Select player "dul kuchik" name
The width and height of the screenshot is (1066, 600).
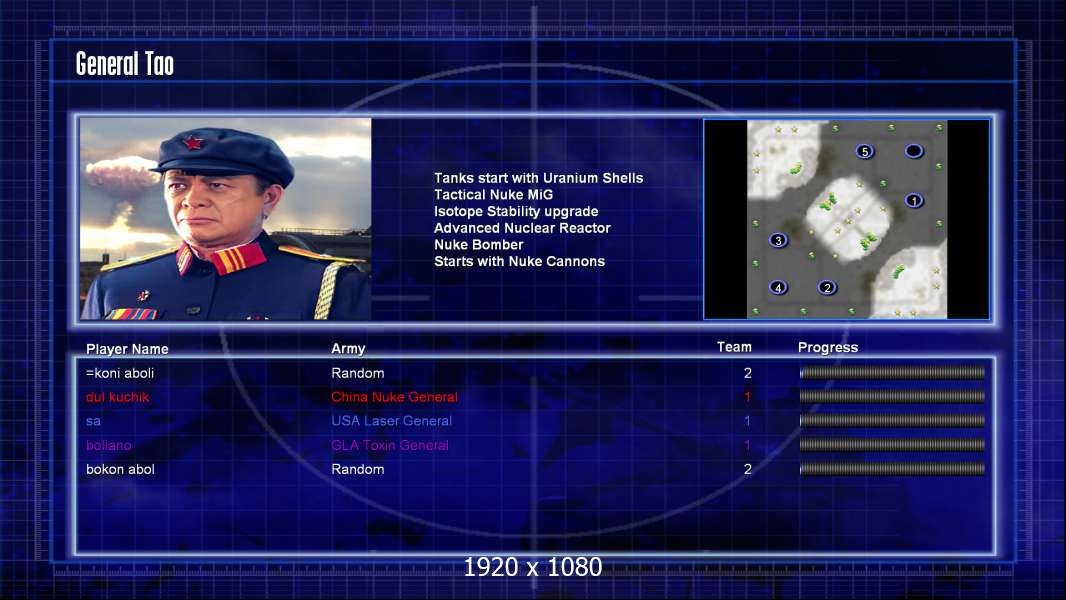point(117,397)
